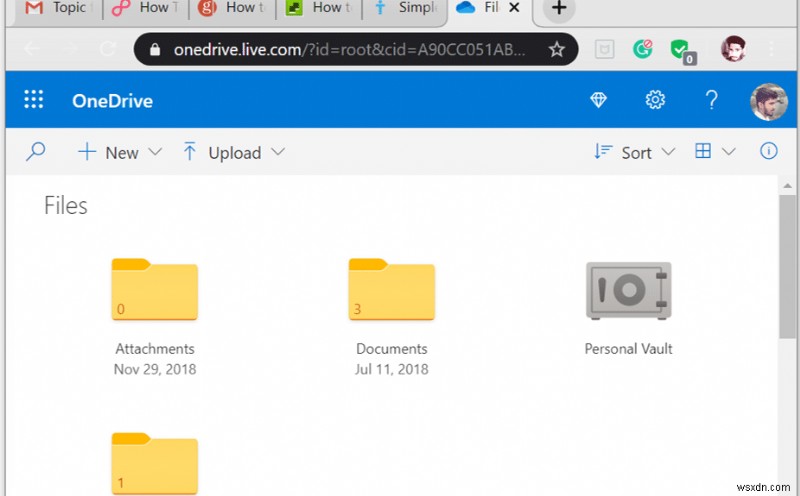Close the OneDrive Files tab

pyautogui.click(x=514, y=8)
